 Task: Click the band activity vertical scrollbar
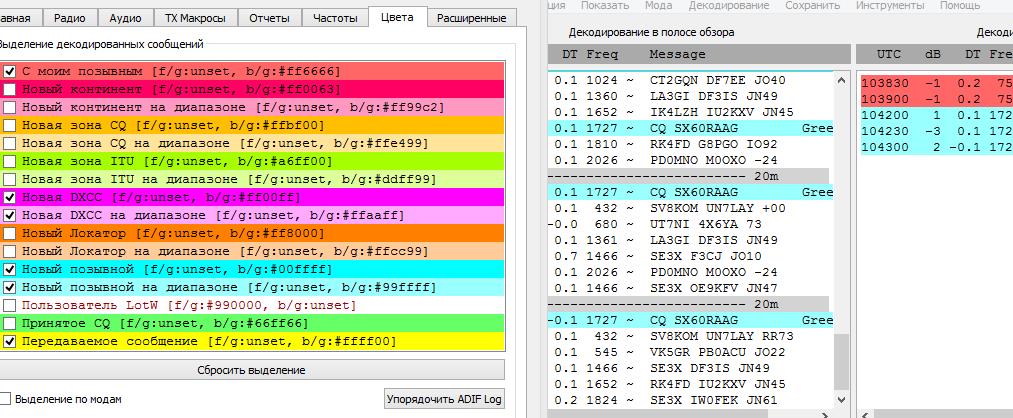tap(841, 240)
